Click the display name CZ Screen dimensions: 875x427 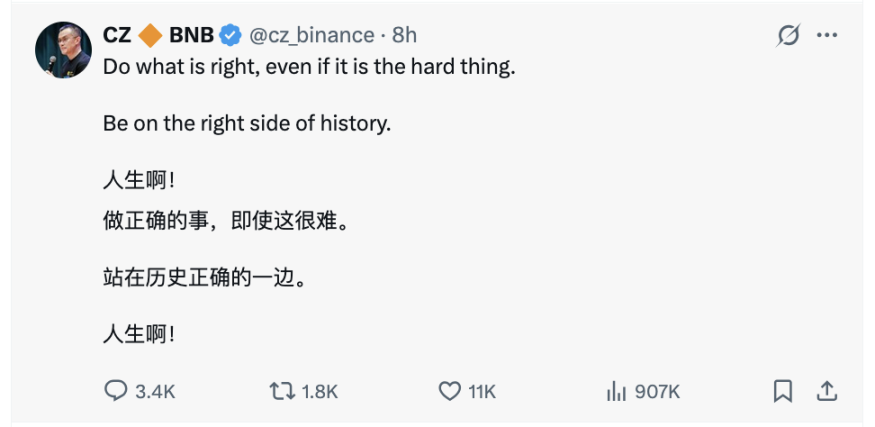[117, 35]
